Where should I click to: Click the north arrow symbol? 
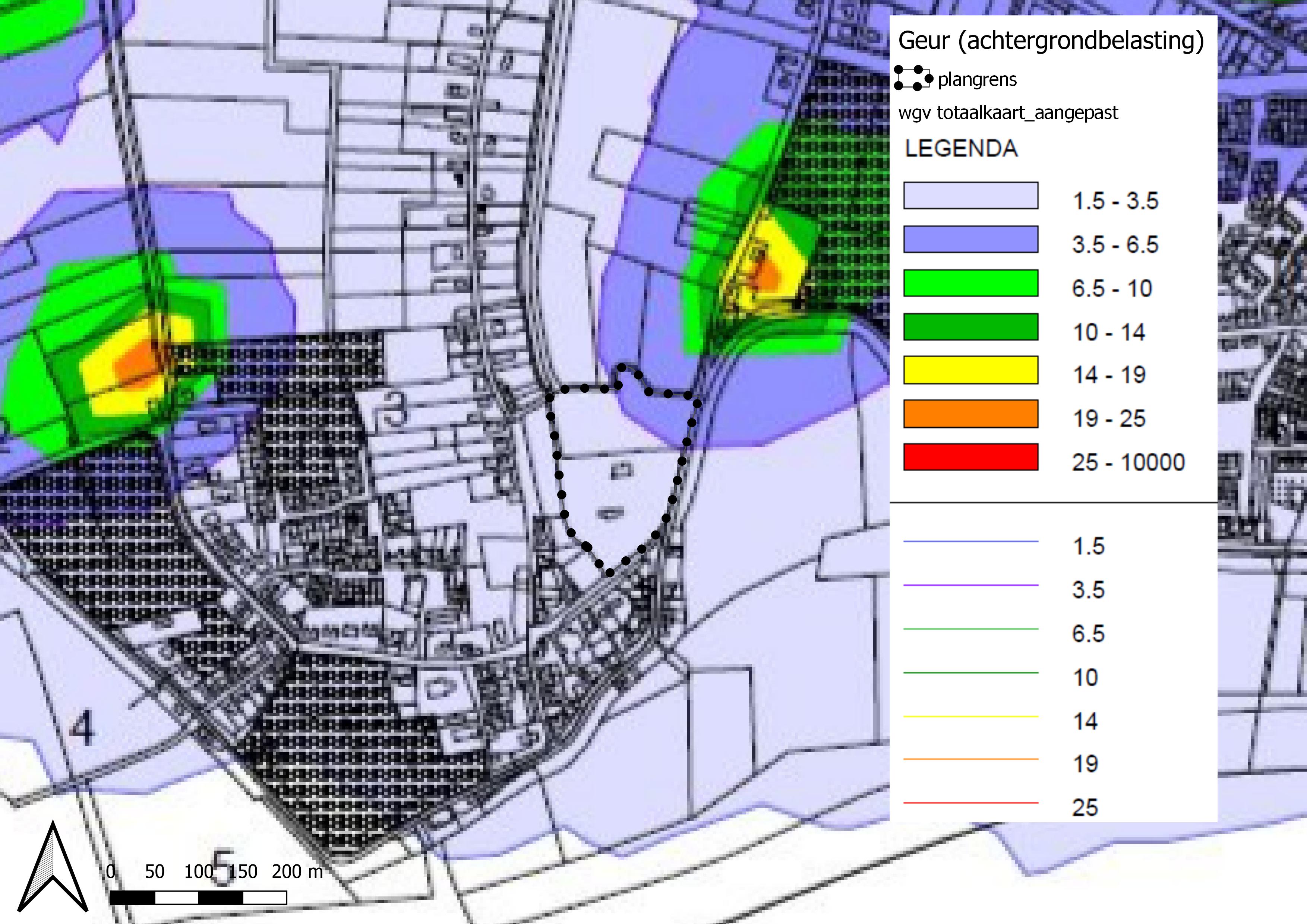coord(53,867)
